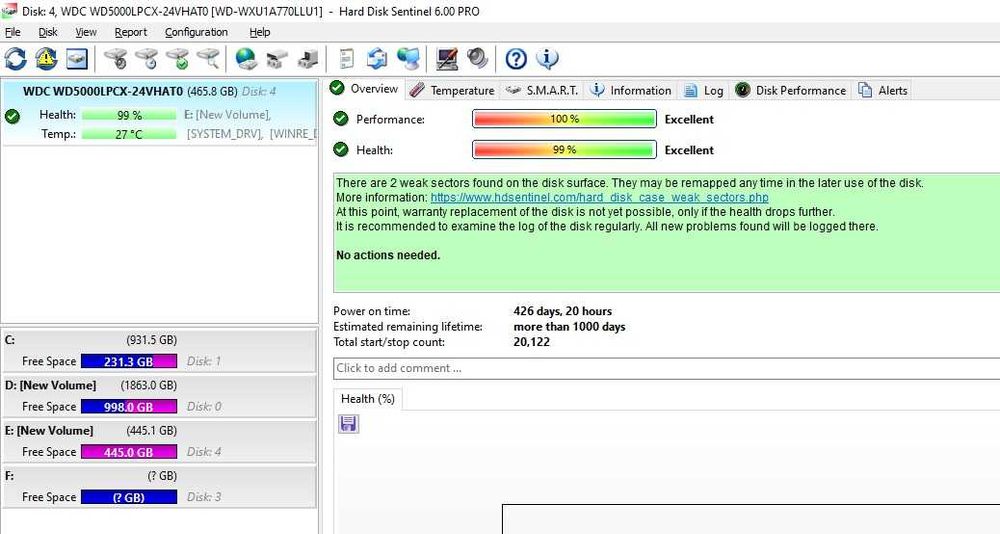1000x534 pixels.
Task: Click the "No actions needed." text
Action: pyautogui.click(x=388, y=255)
